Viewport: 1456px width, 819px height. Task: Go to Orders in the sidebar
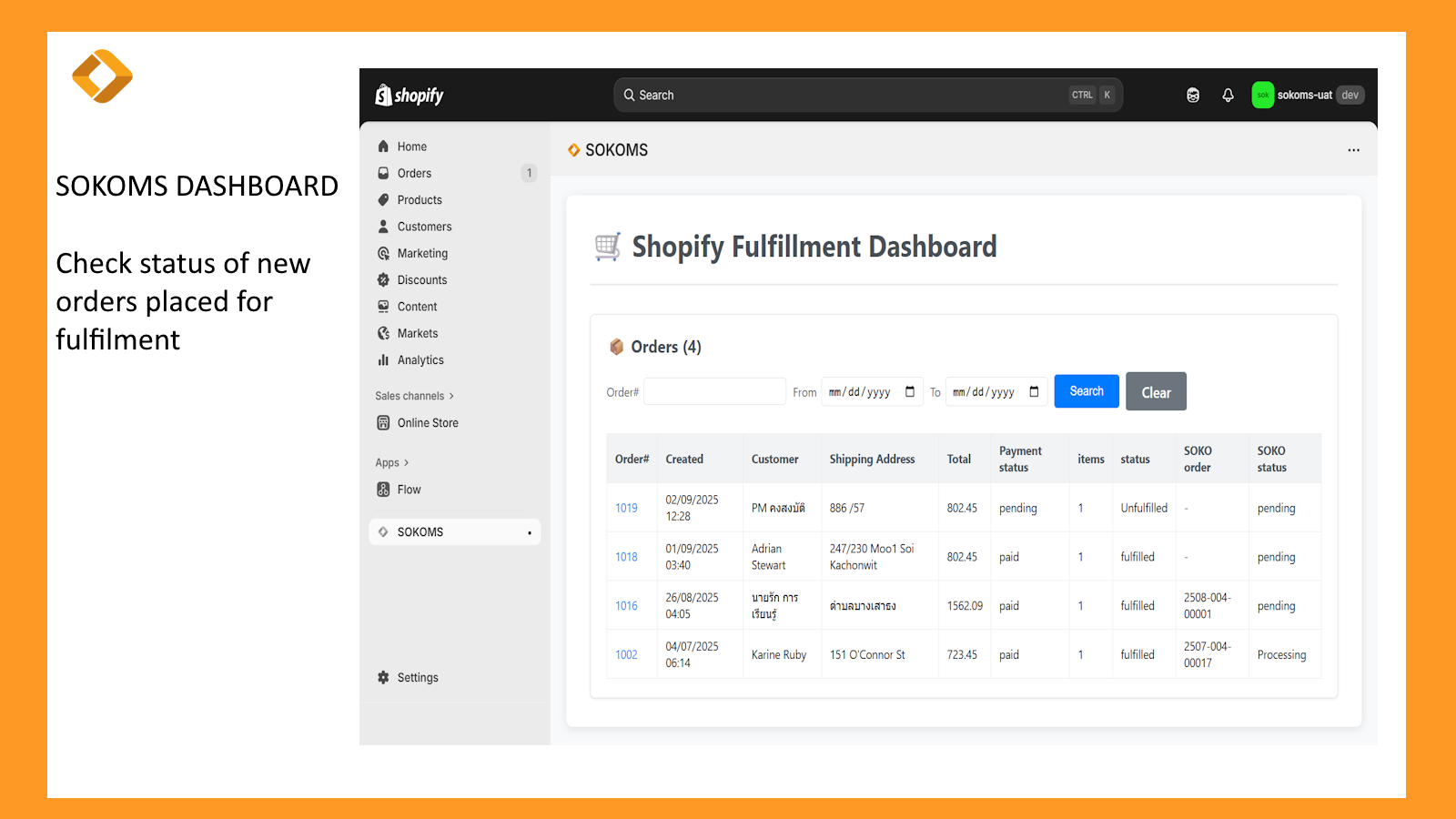[414, 173]
